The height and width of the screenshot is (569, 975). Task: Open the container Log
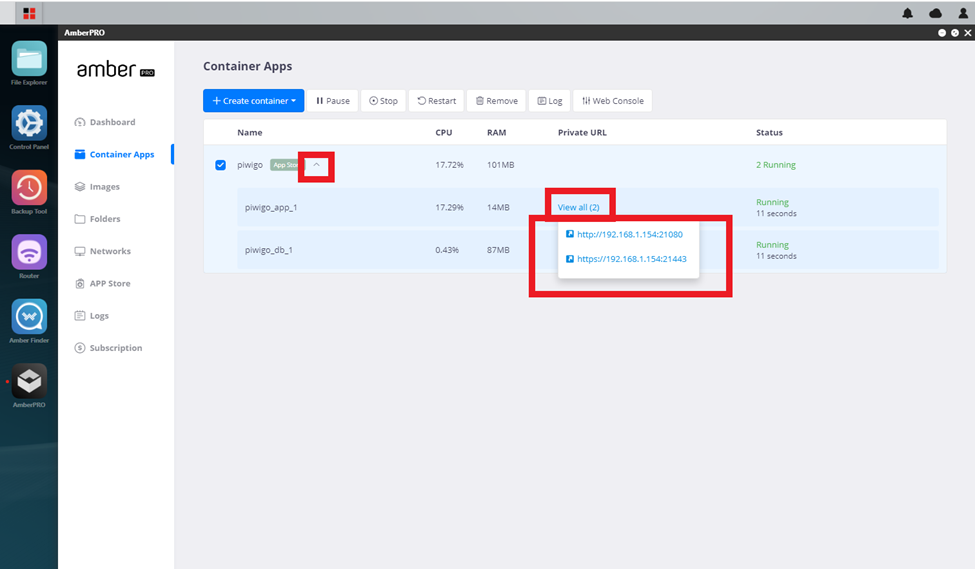pos(550,101)
